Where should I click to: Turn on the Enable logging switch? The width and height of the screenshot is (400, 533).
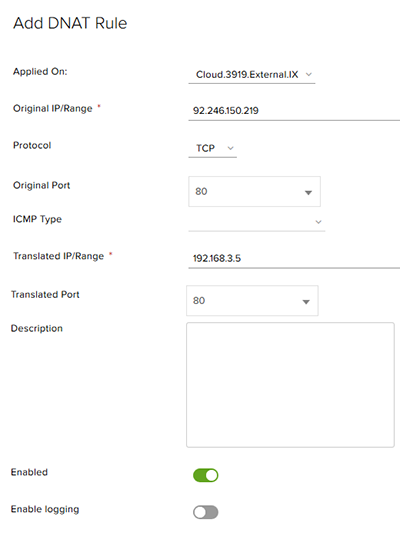click(206, 512)
